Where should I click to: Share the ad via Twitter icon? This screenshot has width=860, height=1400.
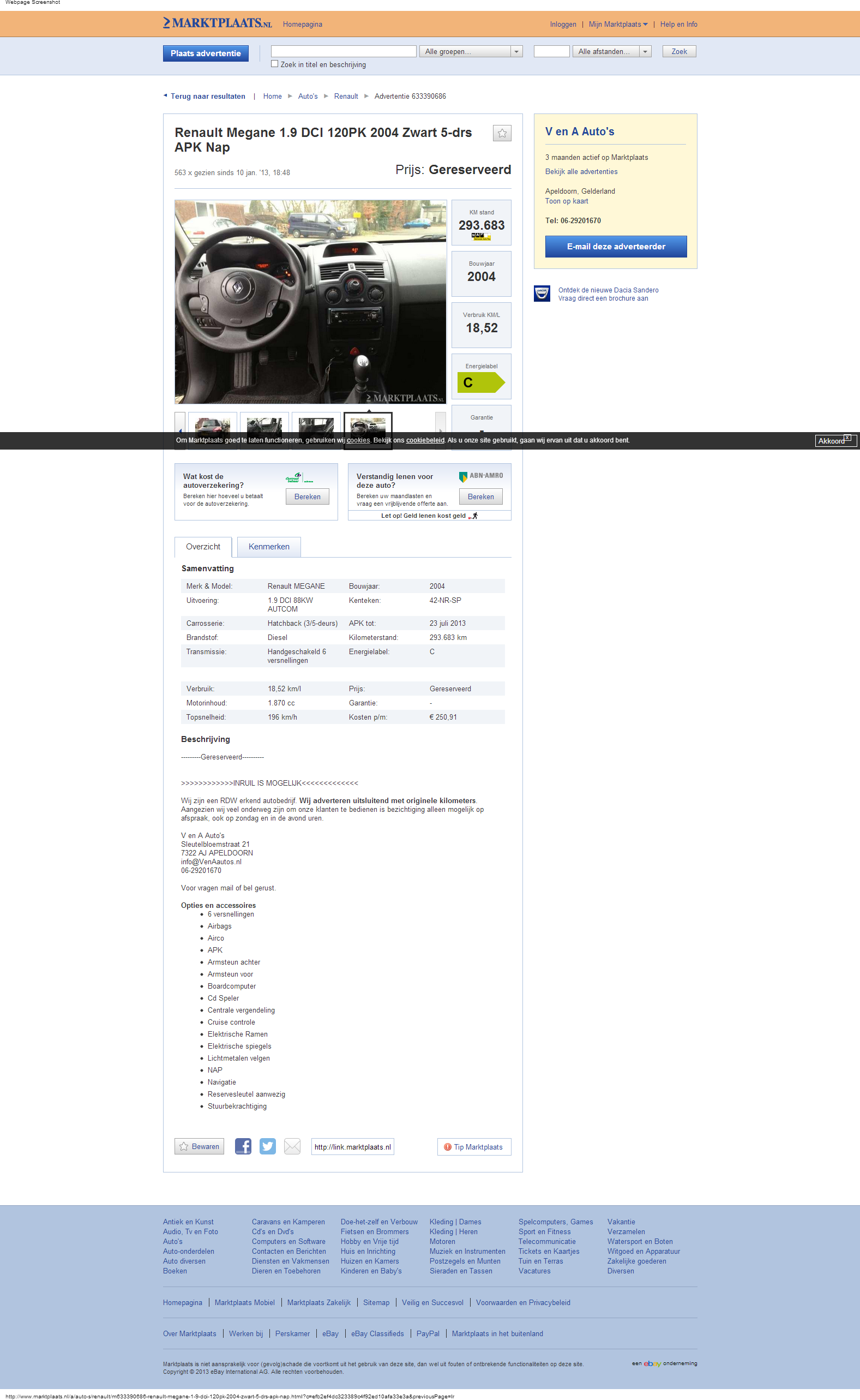click(267, 1146)
